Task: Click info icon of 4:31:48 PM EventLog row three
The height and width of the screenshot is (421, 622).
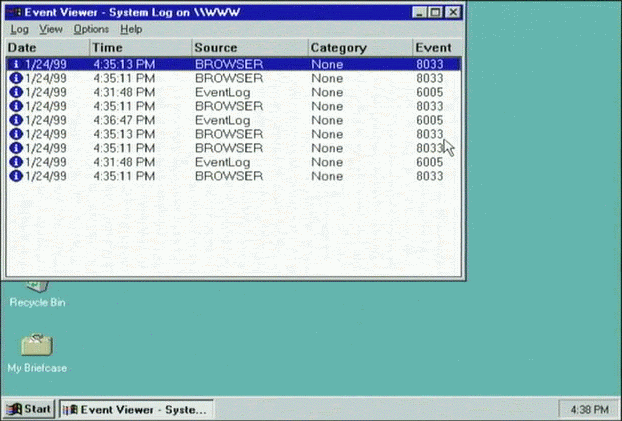Action: [15, 92]
